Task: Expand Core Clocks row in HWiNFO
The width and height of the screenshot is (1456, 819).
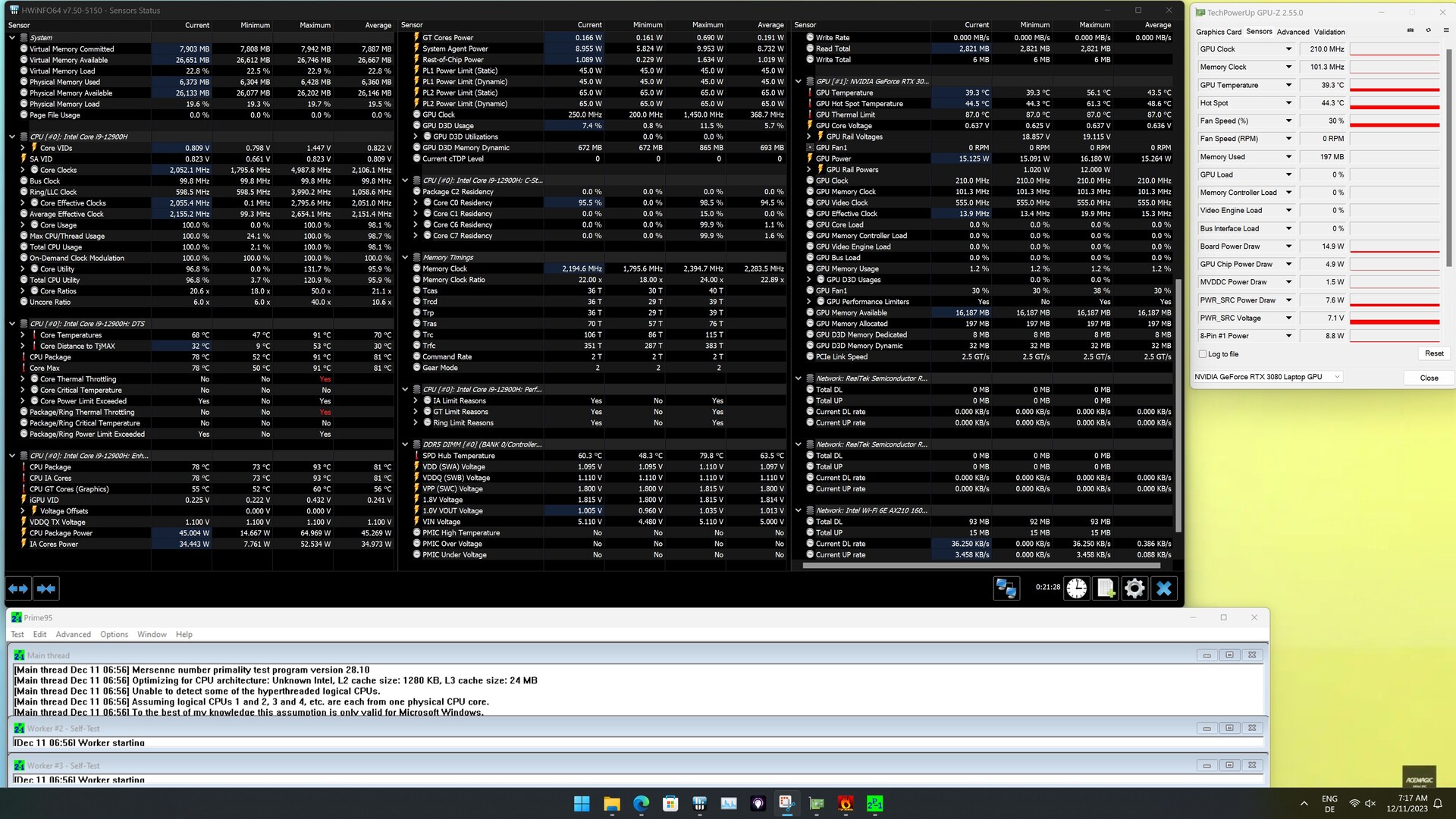Action: [x=23, y=171]
